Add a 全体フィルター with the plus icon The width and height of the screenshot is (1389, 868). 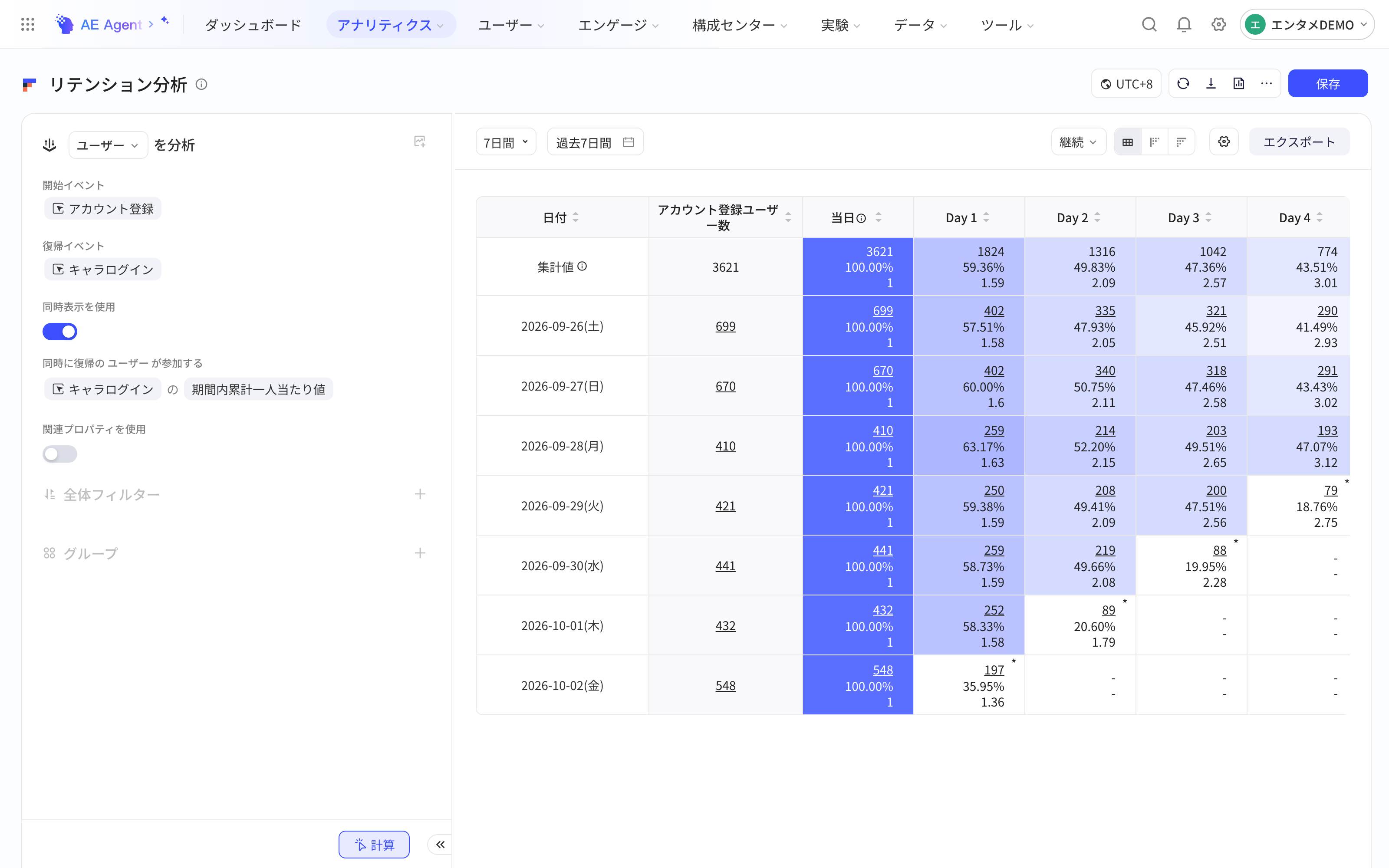[x=420, y=494]
